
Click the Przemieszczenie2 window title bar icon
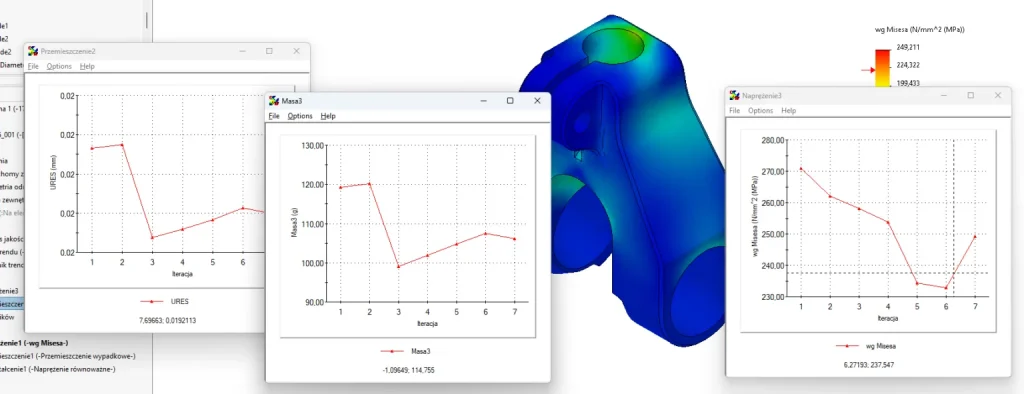coord(33,51)
